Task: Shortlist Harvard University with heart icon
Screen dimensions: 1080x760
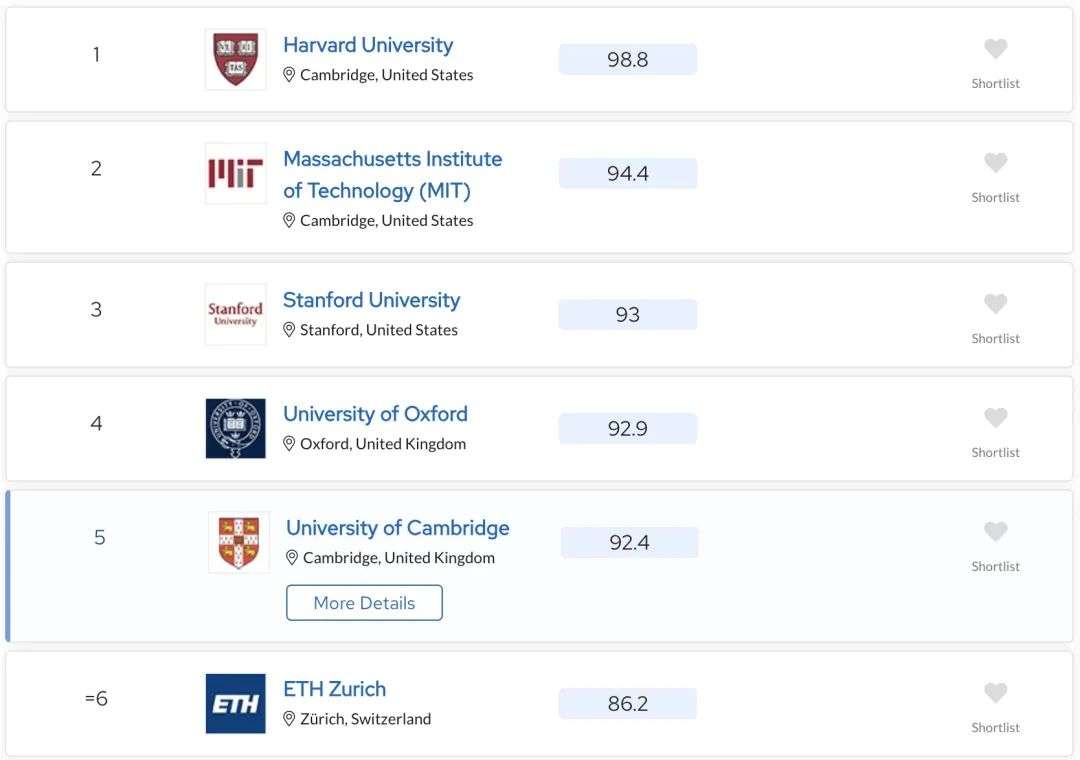Action: 995,49
